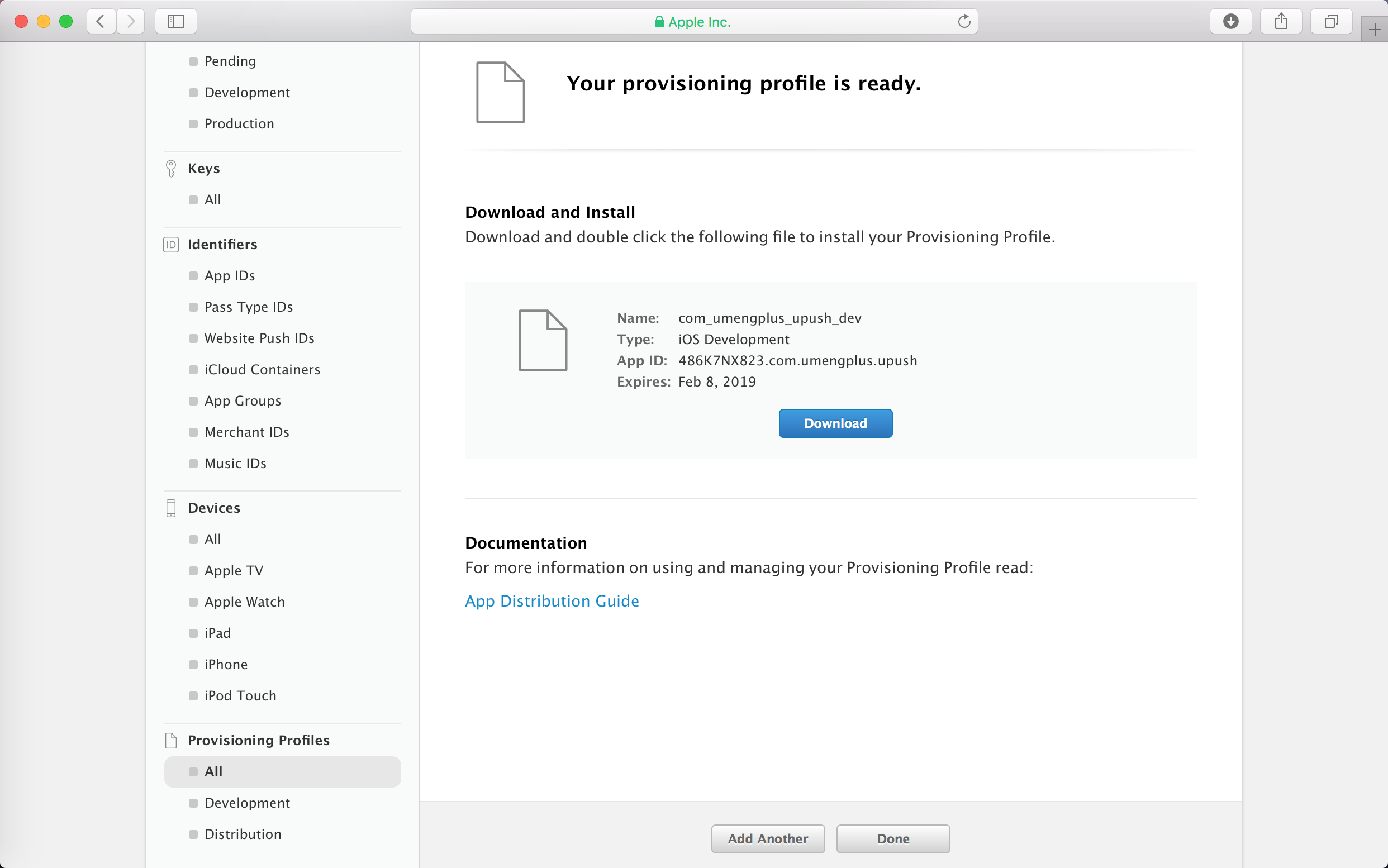Open Pass Type IDs
Image resolution: width=1388 pixels, height=868 pixels.
coord(248,307)
